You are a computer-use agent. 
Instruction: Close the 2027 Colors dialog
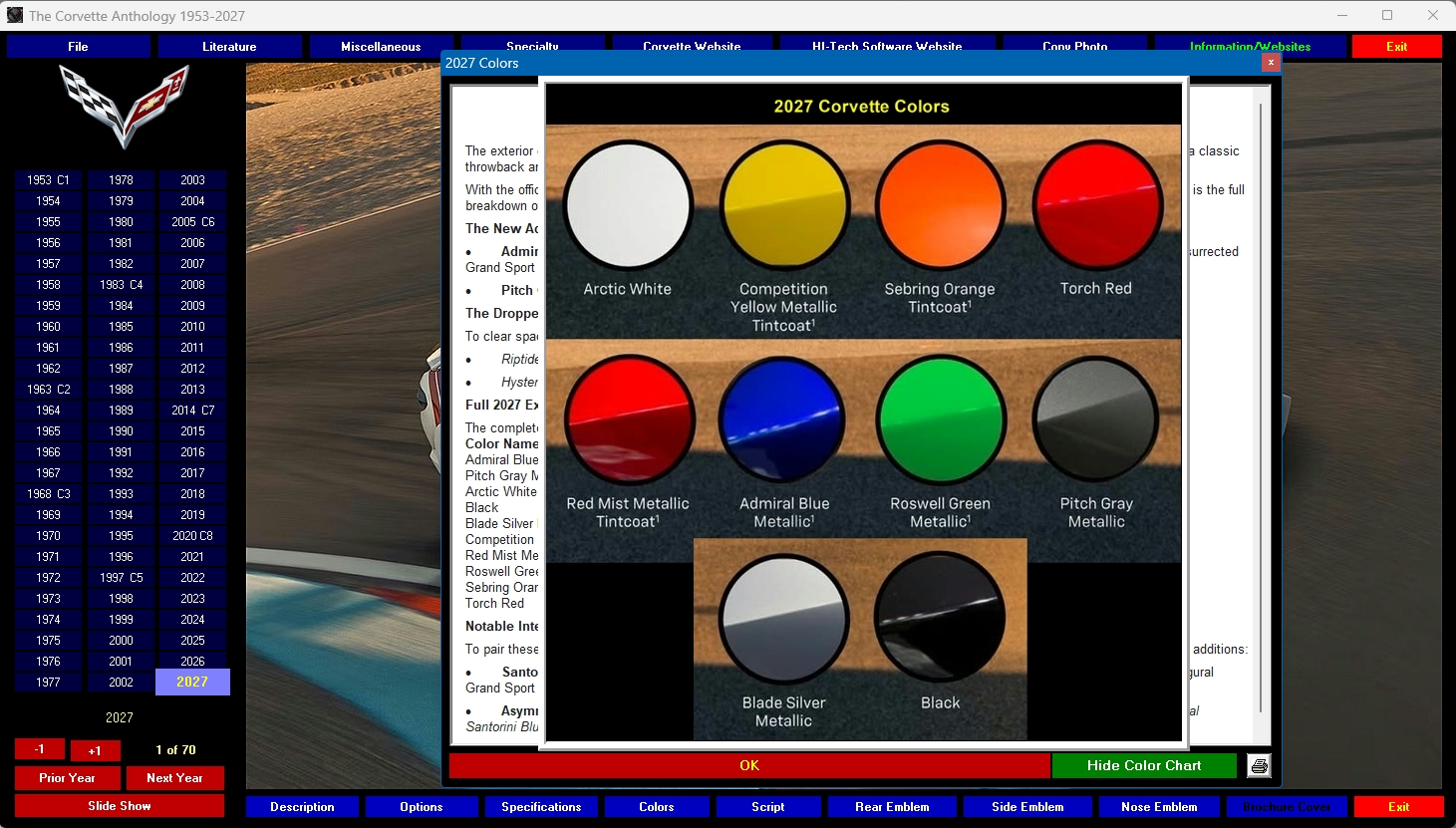pos(1270,63)
